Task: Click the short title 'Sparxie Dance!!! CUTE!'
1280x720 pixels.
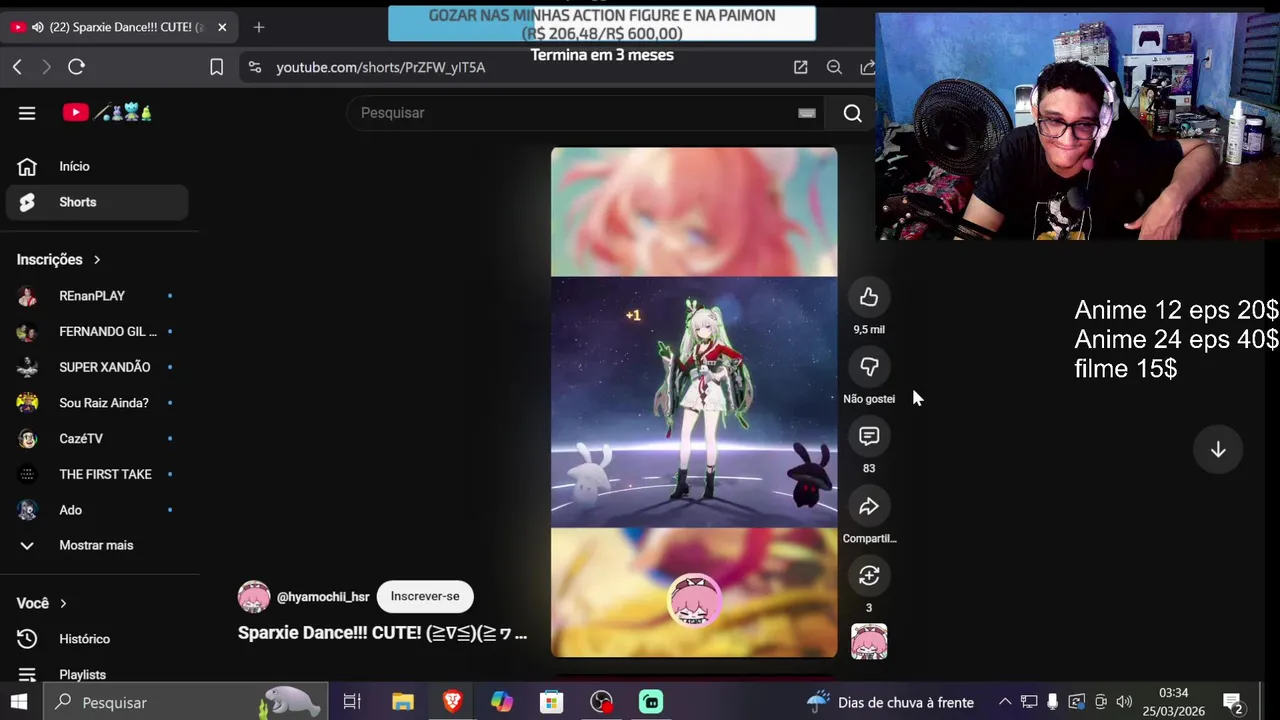Action: (x=382, y=633)
